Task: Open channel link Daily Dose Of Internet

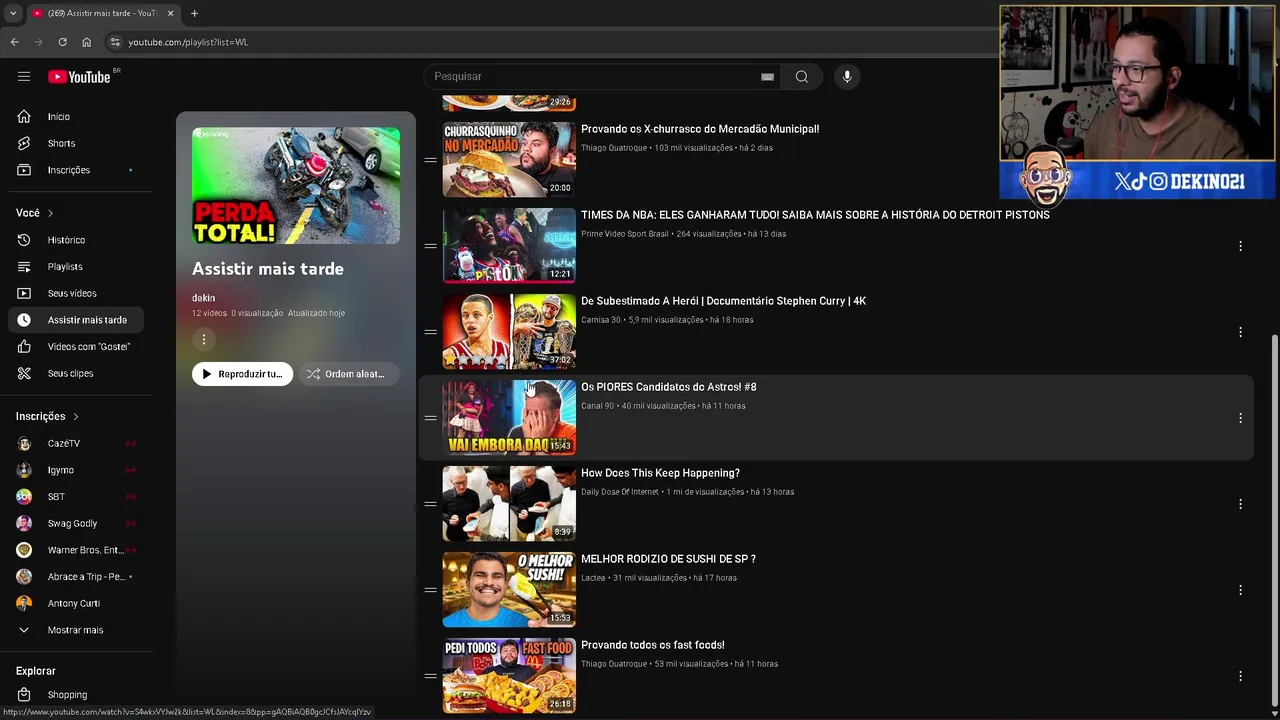Action: coord(620,492)
